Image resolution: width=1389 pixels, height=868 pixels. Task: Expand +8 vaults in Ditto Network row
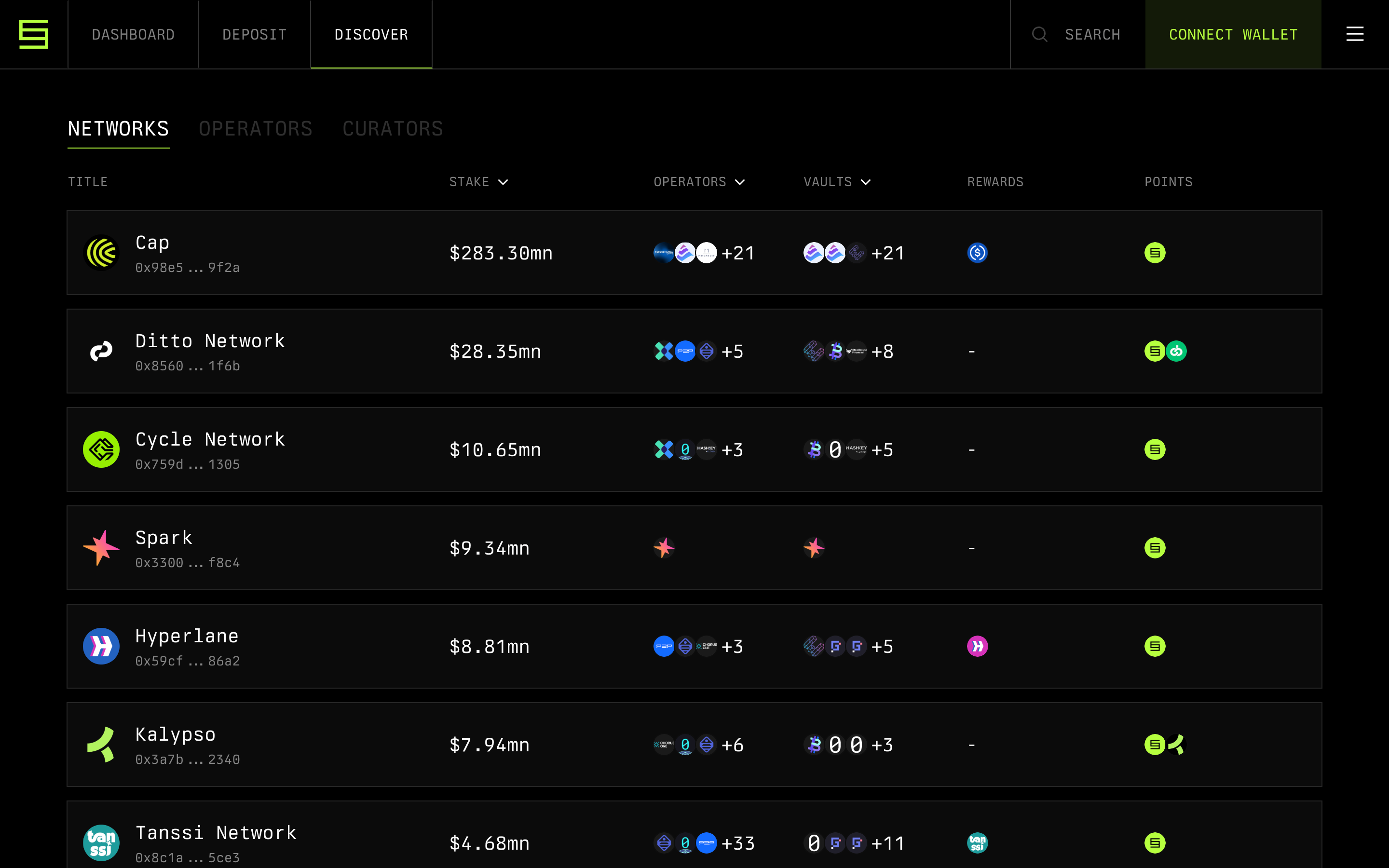pyautogui.click(x=882, y=351)
